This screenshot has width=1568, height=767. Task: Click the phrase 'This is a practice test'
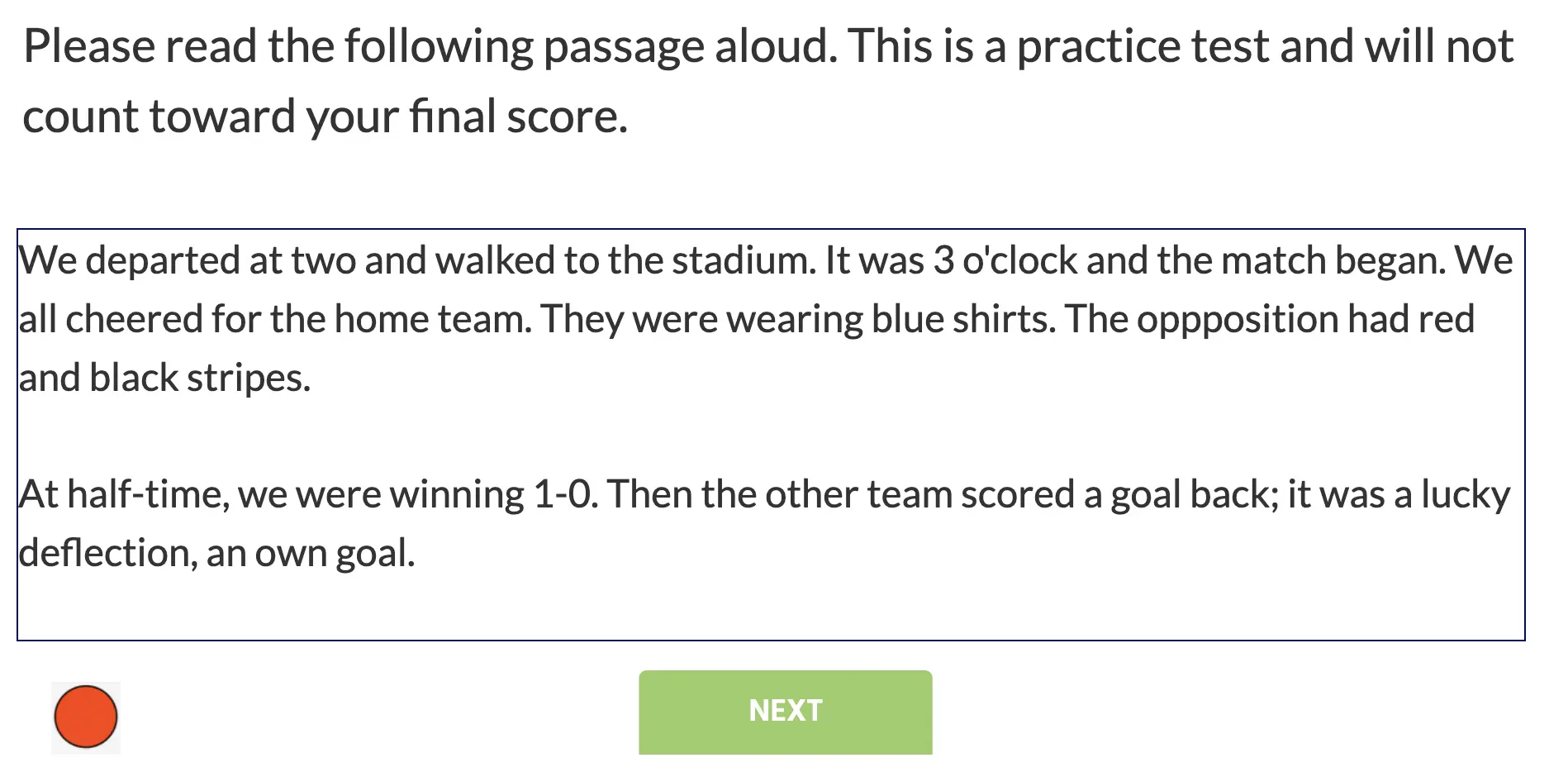(1059, 46)
